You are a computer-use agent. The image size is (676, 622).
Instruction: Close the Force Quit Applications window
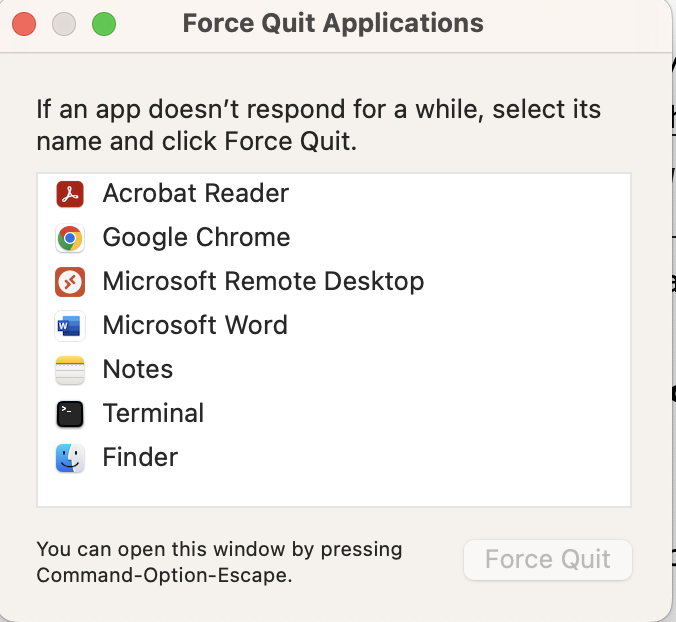(24, 24)
